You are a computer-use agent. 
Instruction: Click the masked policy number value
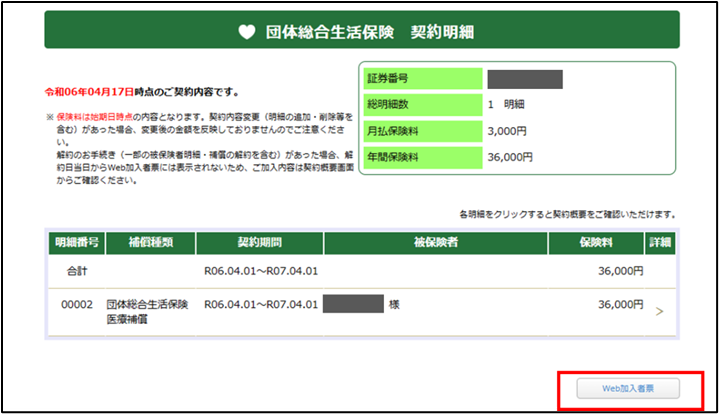click(x=524, y=79)
